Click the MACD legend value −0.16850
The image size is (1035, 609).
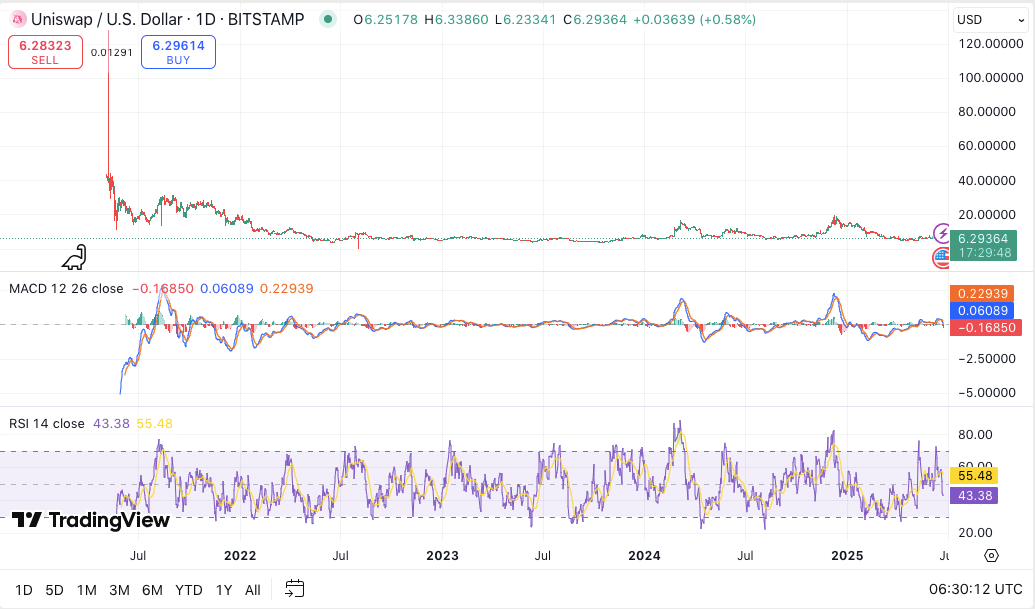pos(163,288)
